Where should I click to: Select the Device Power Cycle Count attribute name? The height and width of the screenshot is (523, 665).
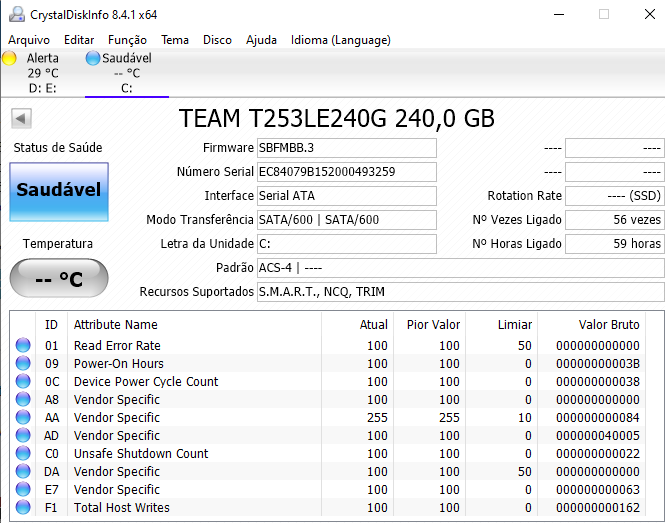pyautogui.click(x=146, y=382)
